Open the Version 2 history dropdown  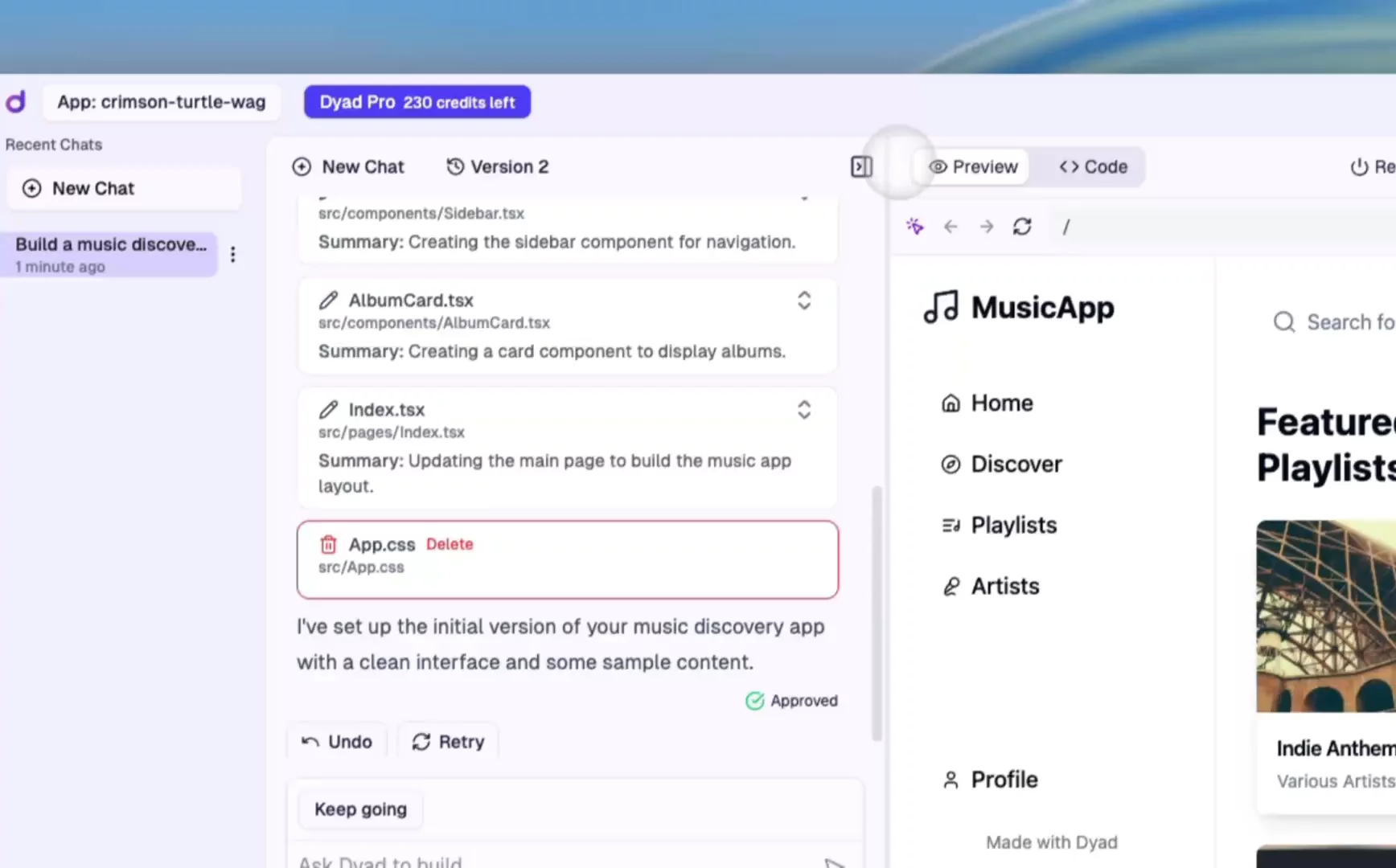498,166
